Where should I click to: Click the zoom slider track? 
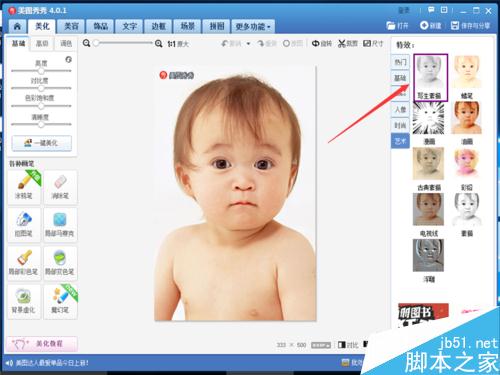click(x=123, y=43)
